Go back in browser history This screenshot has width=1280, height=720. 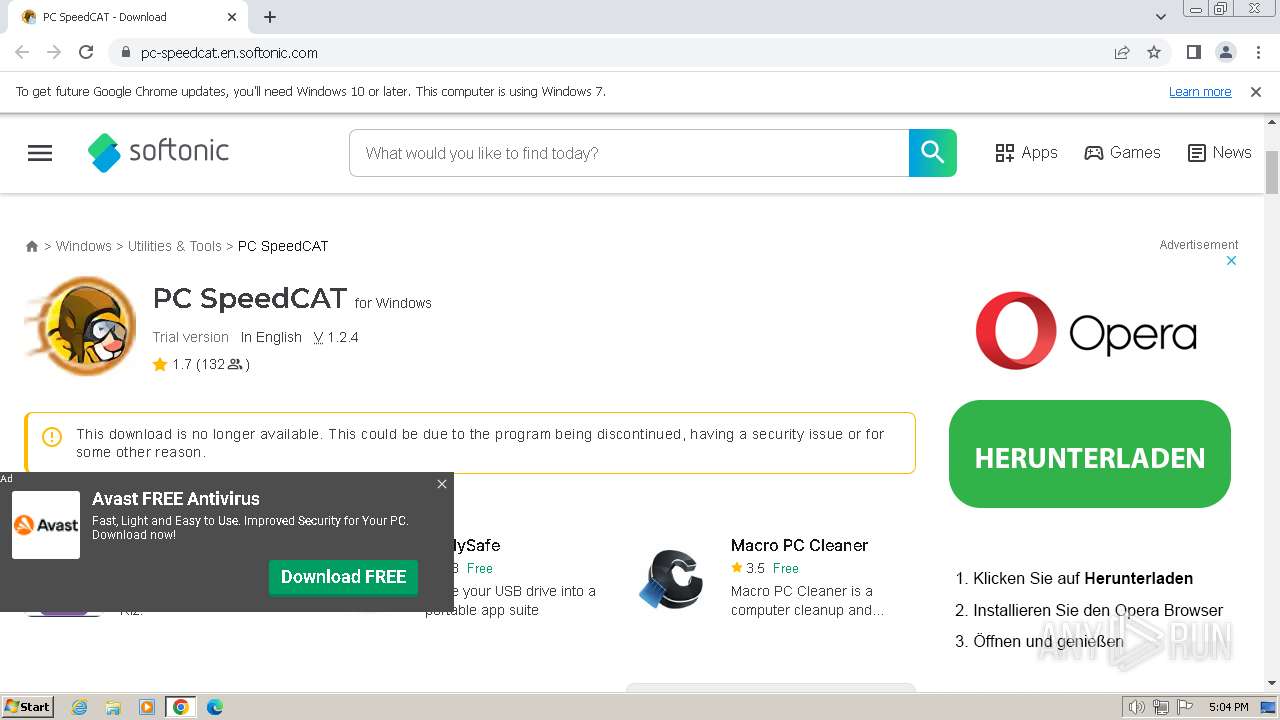point(22,52)
